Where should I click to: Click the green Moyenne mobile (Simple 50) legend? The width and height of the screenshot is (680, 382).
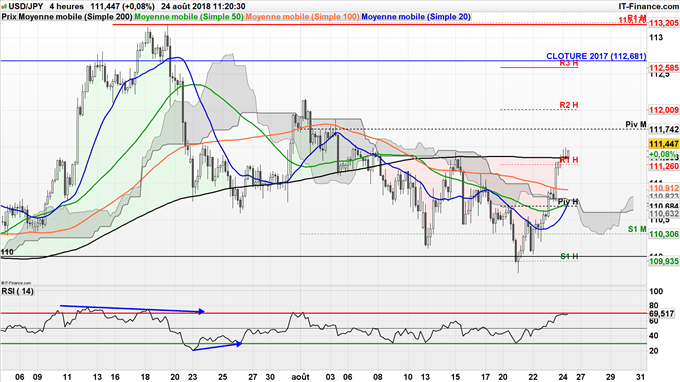pyautogui.click(x=189, y=16)
